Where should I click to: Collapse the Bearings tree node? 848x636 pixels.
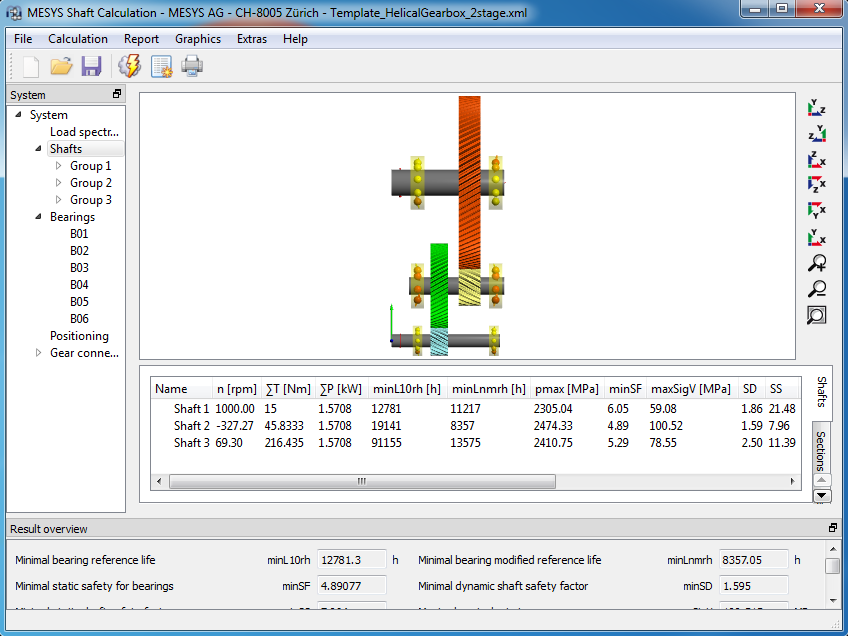(39, 217)
